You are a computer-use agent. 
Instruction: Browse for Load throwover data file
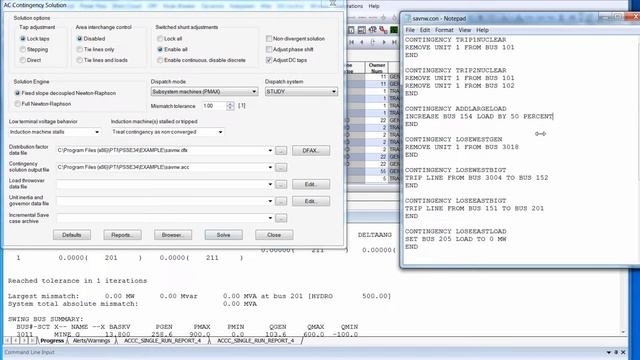pos(281,184)
